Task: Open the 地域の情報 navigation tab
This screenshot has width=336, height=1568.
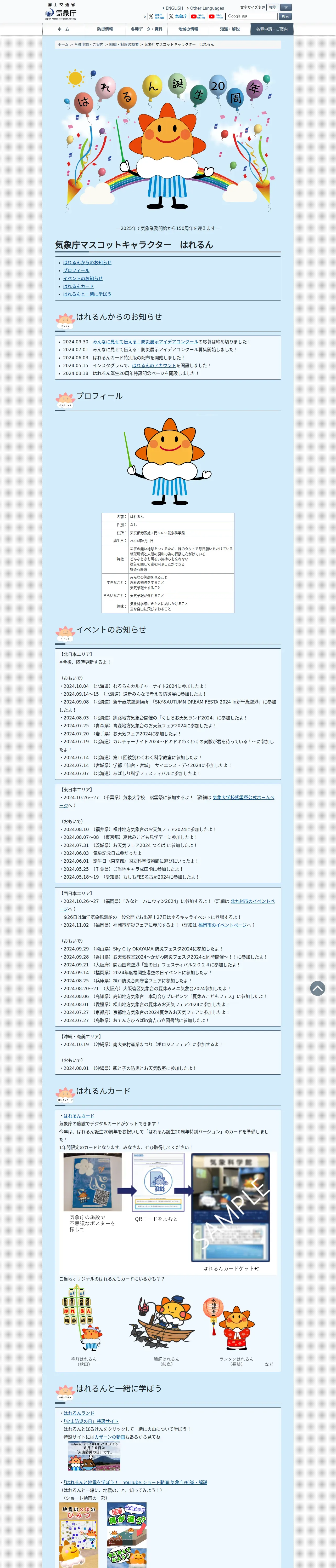Action: [188, 29]
